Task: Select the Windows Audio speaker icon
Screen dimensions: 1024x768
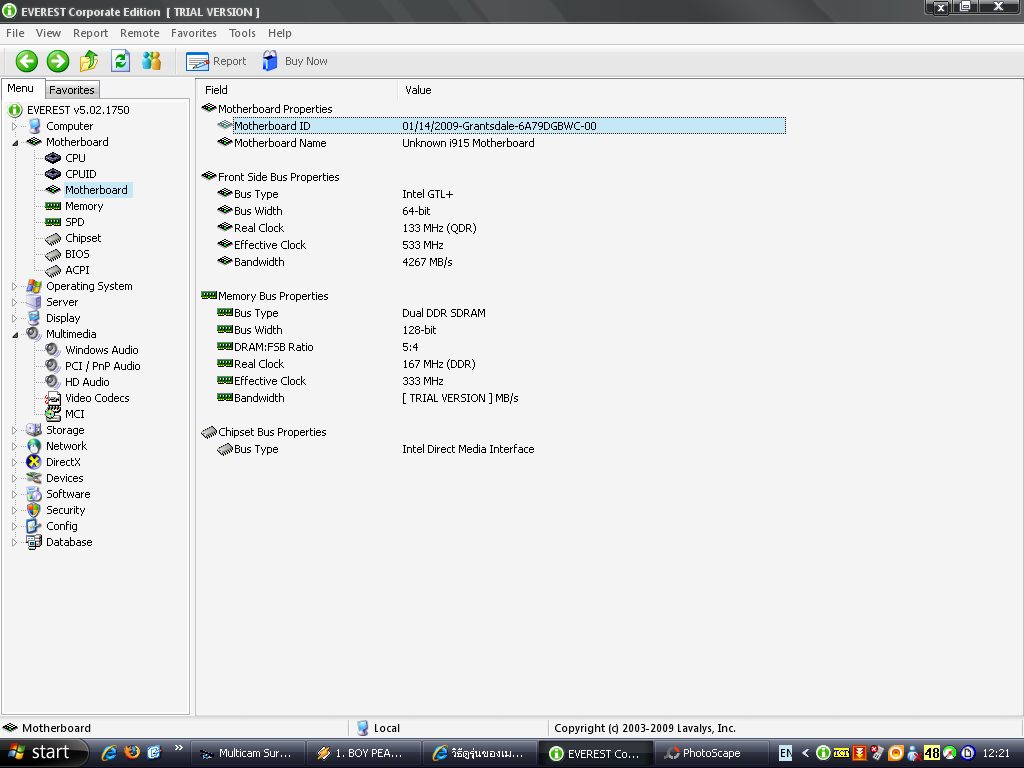Action: 53,350
